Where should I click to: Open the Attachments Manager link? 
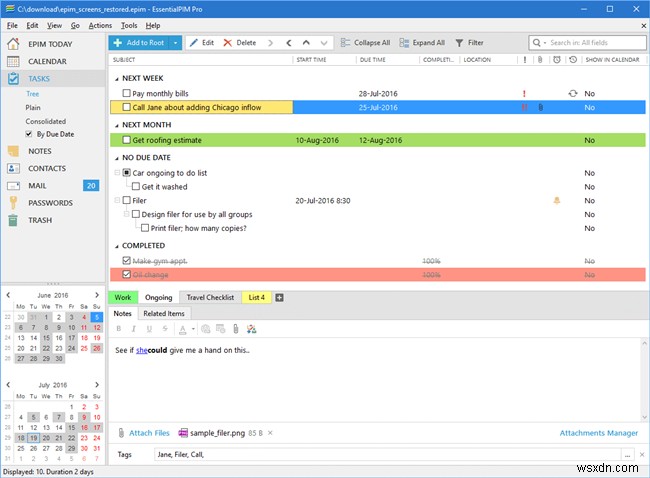[x=599, y=433]
